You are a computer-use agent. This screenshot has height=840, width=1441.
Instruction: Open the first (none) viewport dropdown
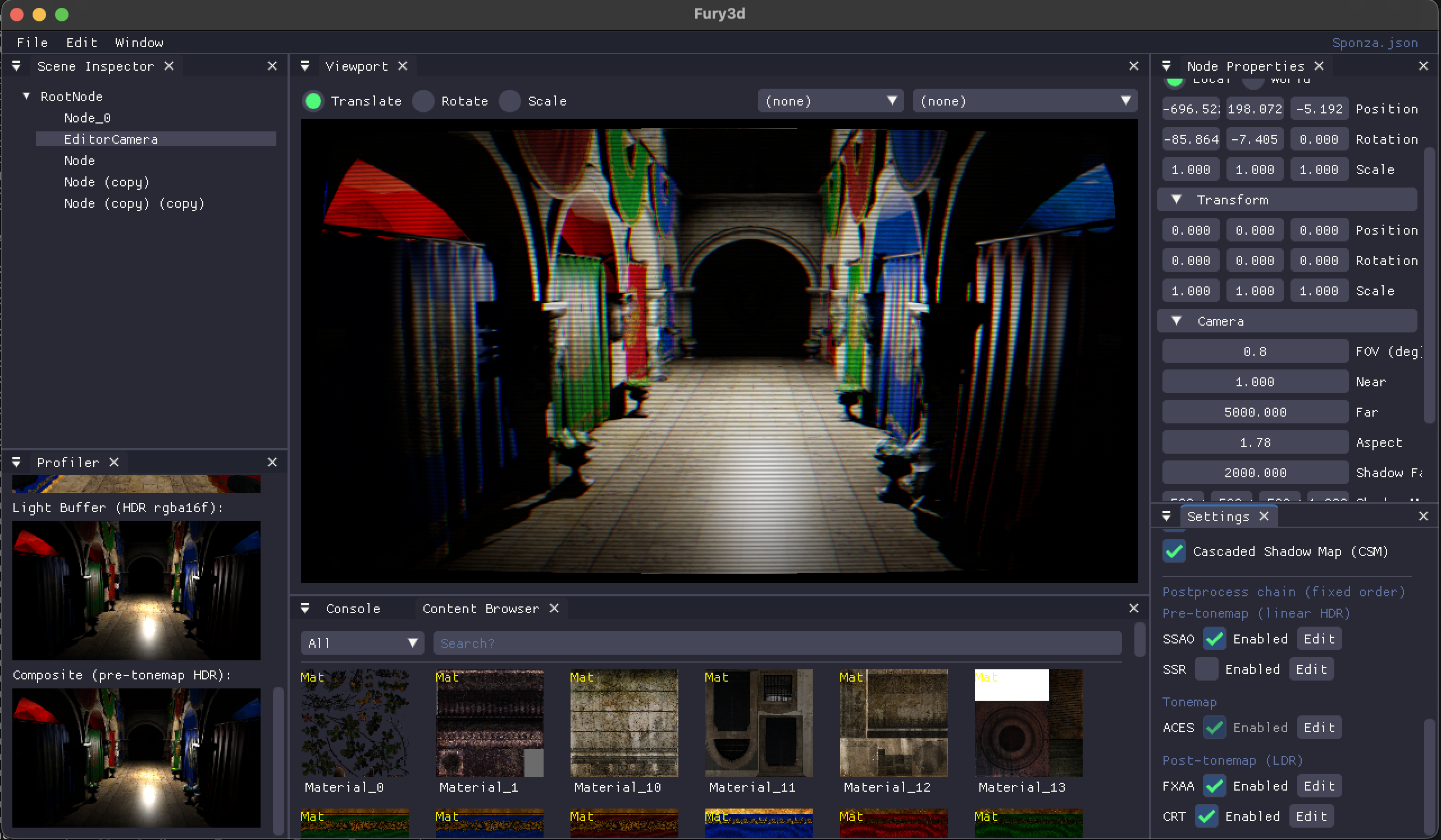point(831,102)
